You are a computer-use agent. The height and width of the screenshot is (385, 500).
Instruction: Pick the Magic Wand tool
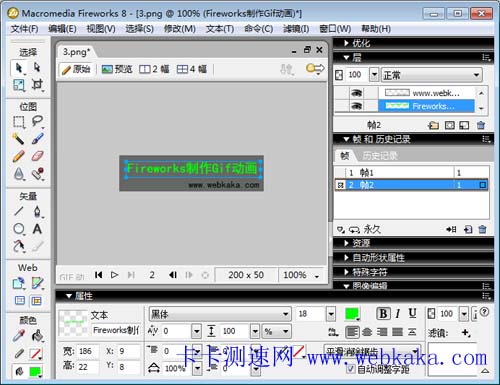click(19, 139)
